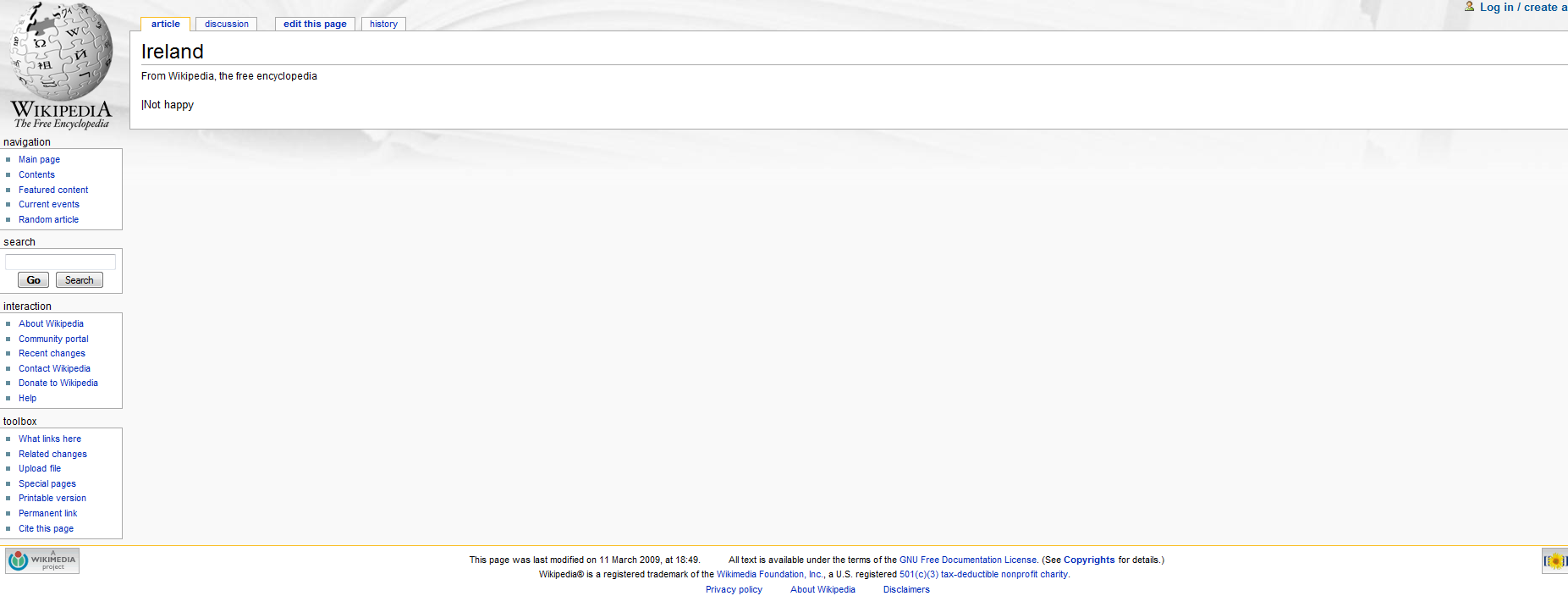Open GNU Free Documentation License link
The width and height of the screenshot is (1568, 607).
pyautogui.click(x=968, y=560)
